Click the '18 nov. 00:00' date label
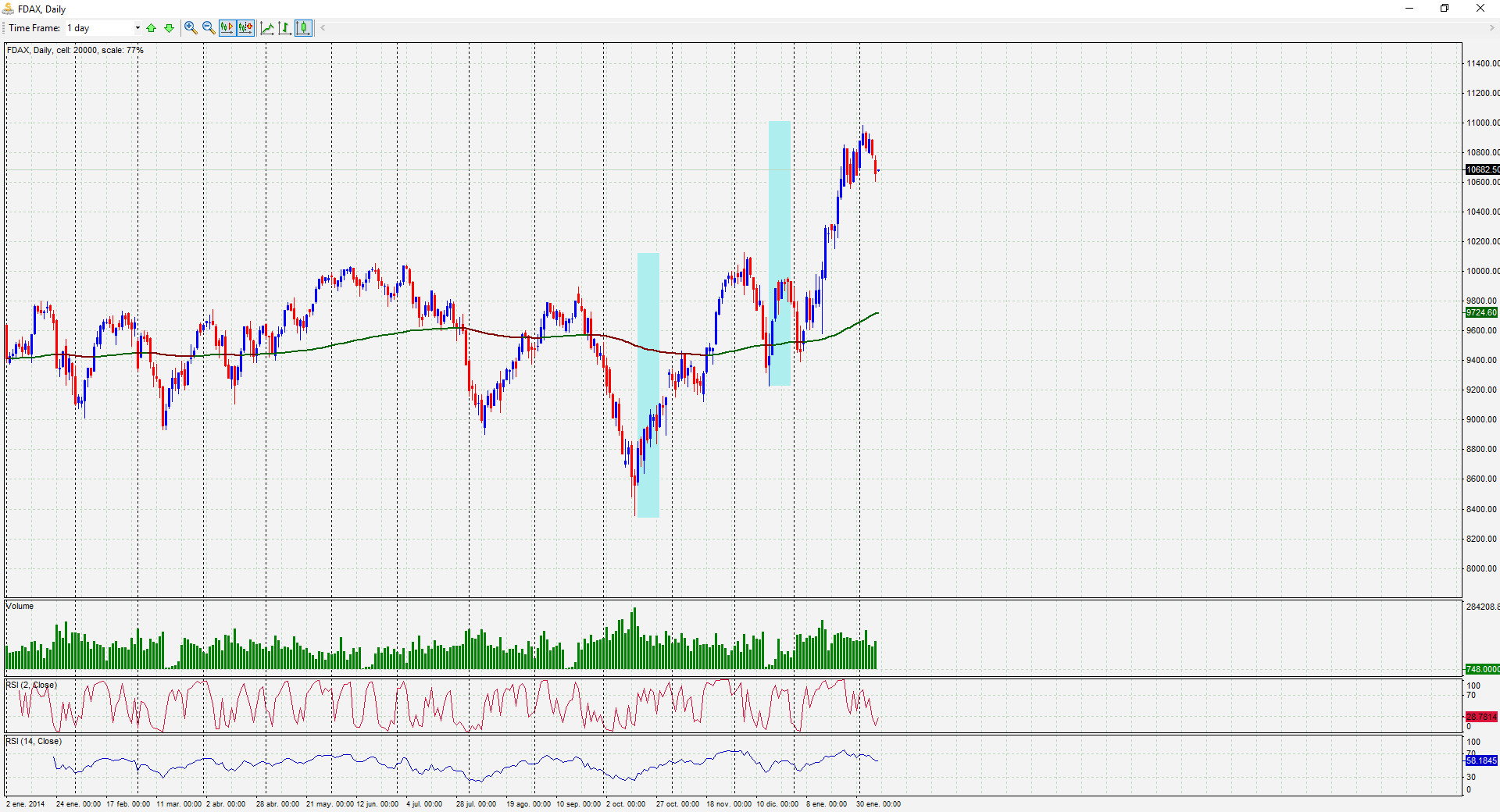The width and height of the screenshot is (1500, 812). pos(729,803)
